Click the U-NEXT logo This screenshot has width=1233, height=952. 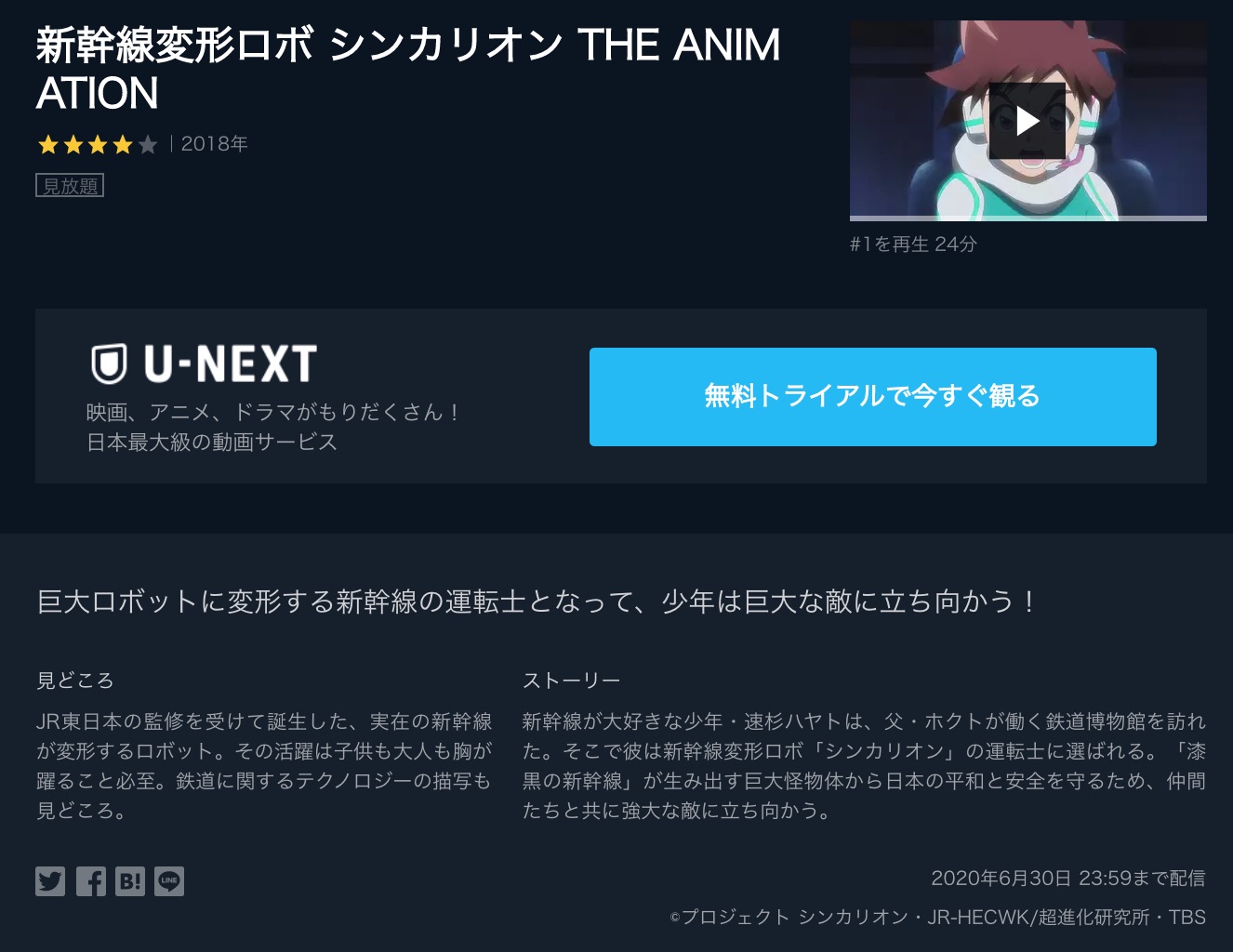pyautogui.click(x=204, y=364)
